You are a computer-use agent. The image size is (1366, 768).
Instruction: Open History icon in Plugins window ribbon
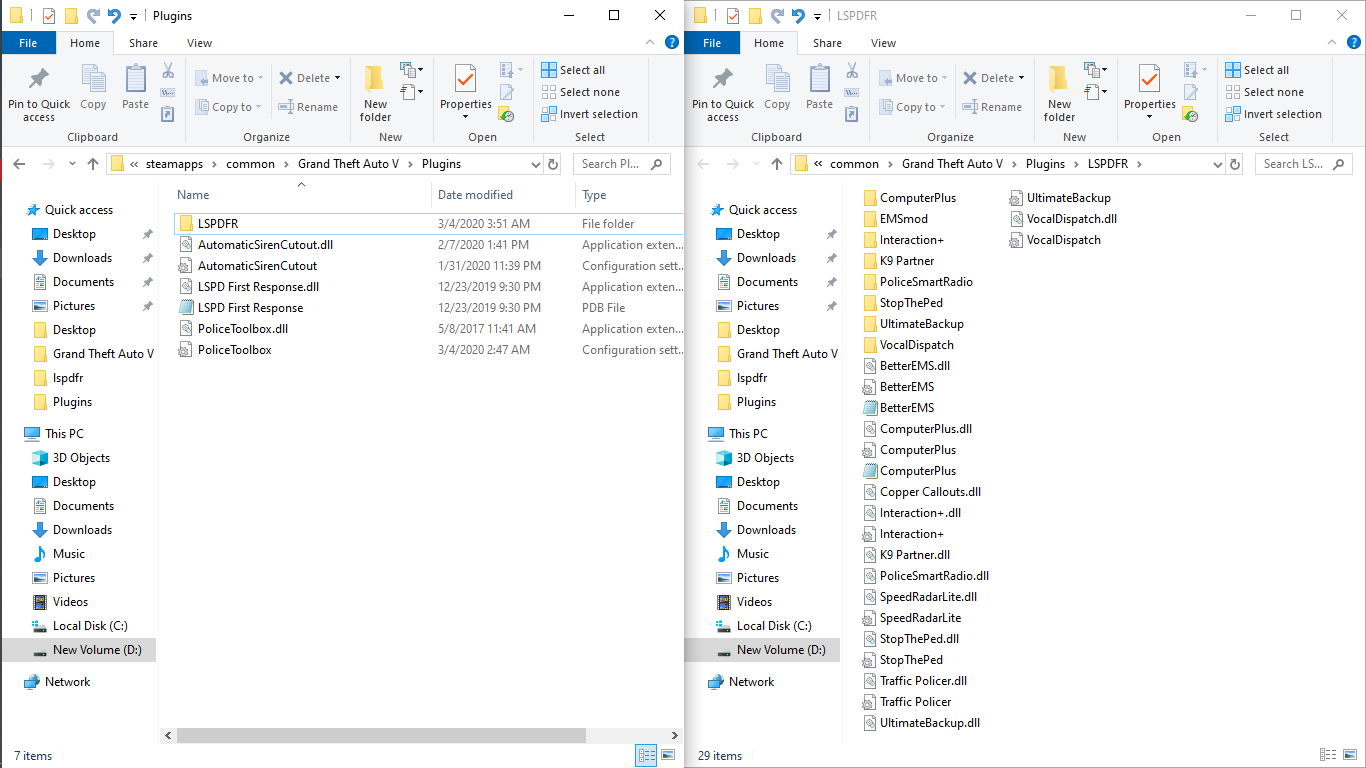pyautogui.click(x=507, y=115)
